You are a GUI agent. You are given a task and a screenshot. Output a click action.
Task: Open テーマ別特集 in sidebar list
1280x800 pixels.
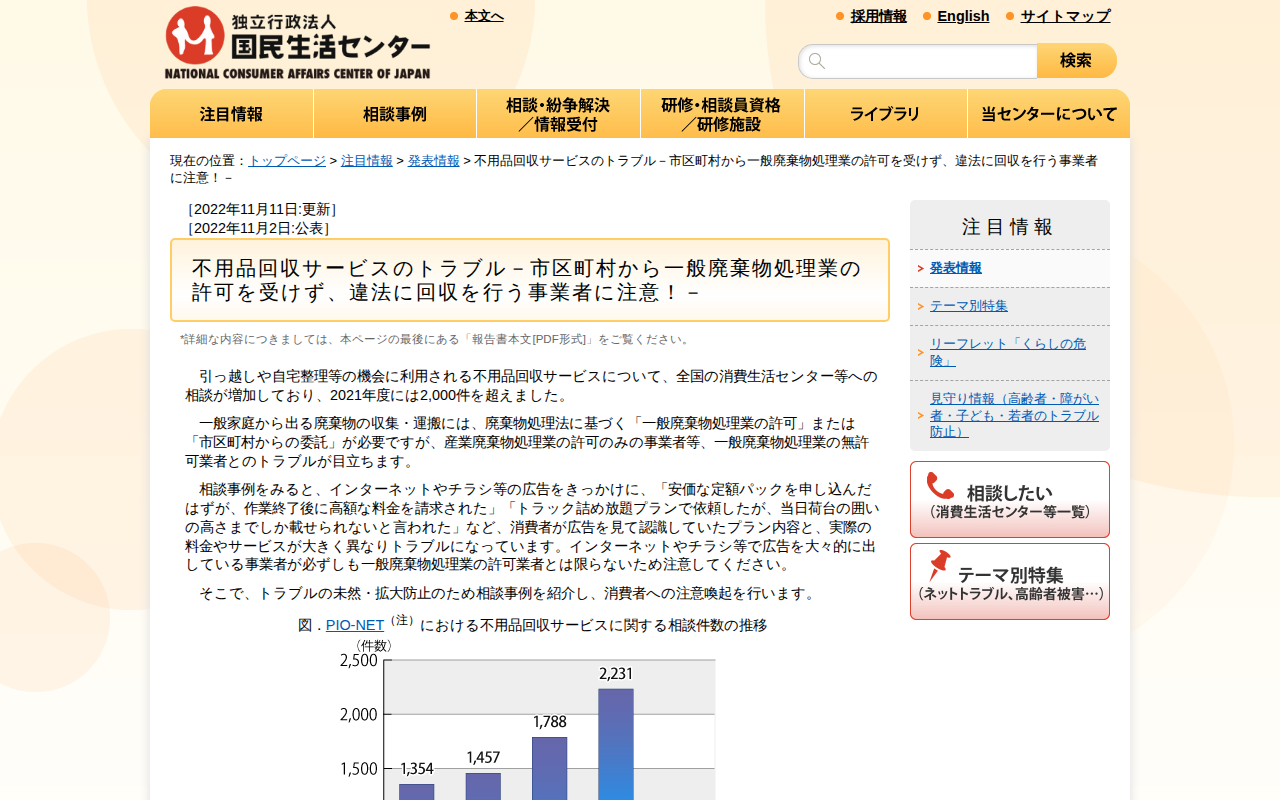968,306
